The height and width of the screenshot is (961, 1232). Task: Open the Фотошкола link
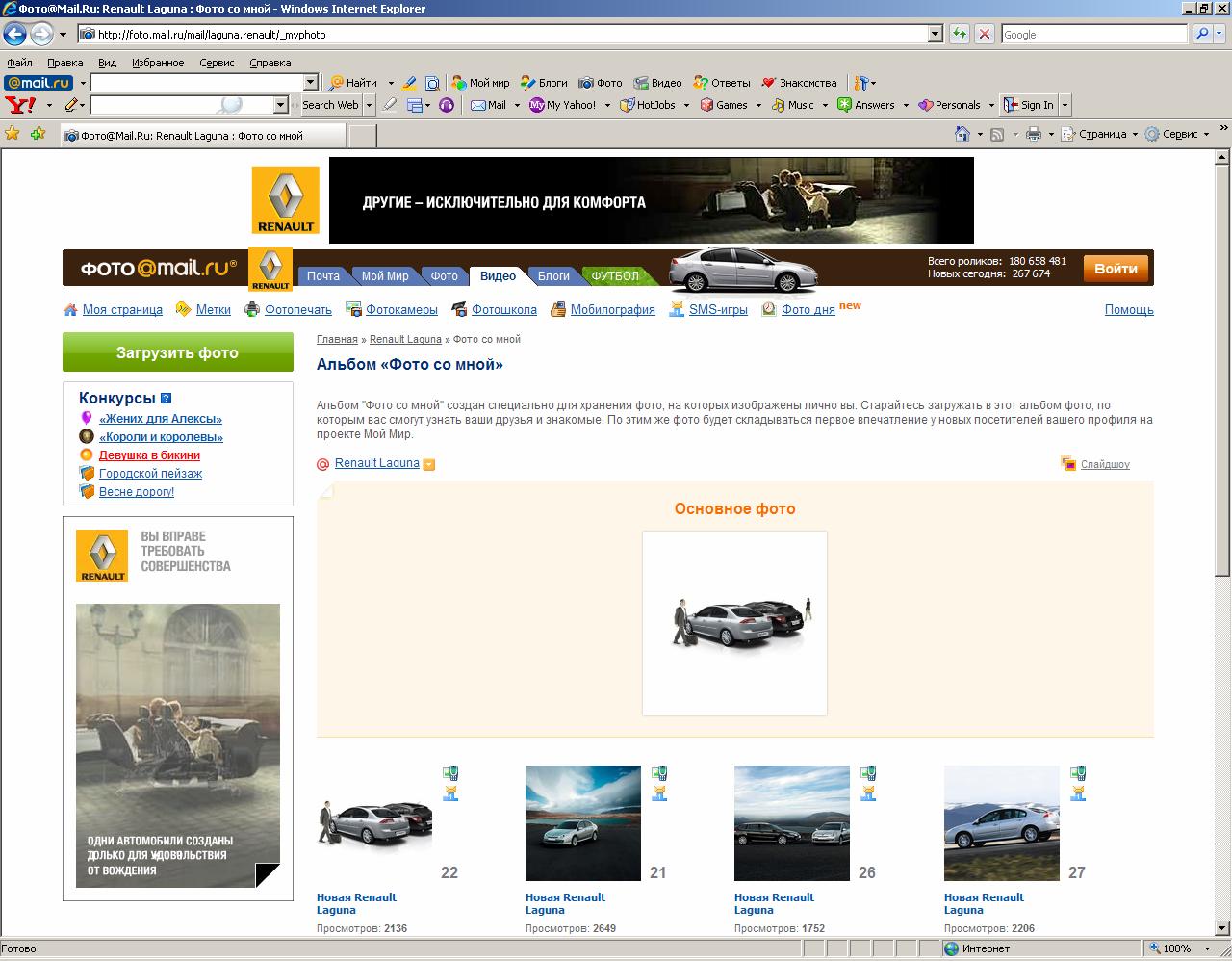click(503, 310)
